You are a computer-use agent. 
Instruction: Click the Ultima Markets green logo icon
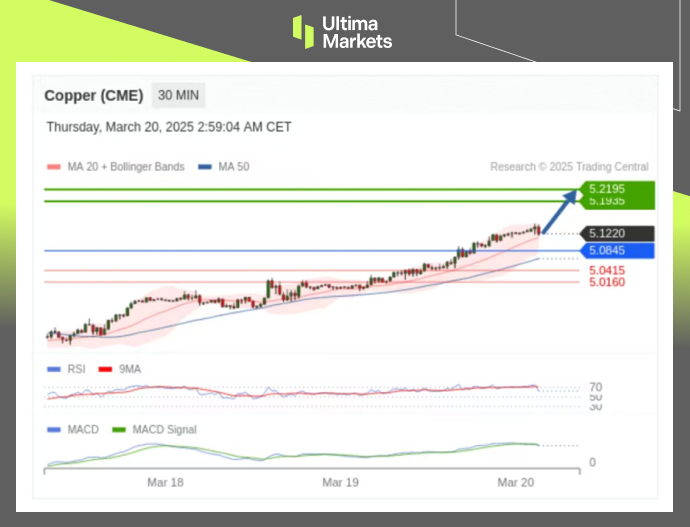[303, 31]
